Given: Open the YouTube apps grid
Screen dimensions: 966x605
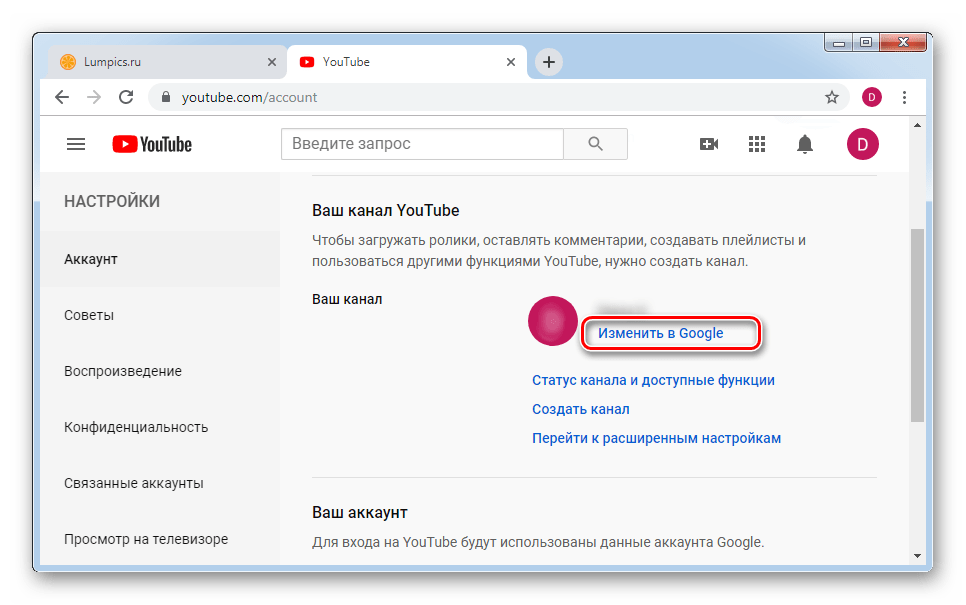Looking at the screenshot, I should pos(757,144).
